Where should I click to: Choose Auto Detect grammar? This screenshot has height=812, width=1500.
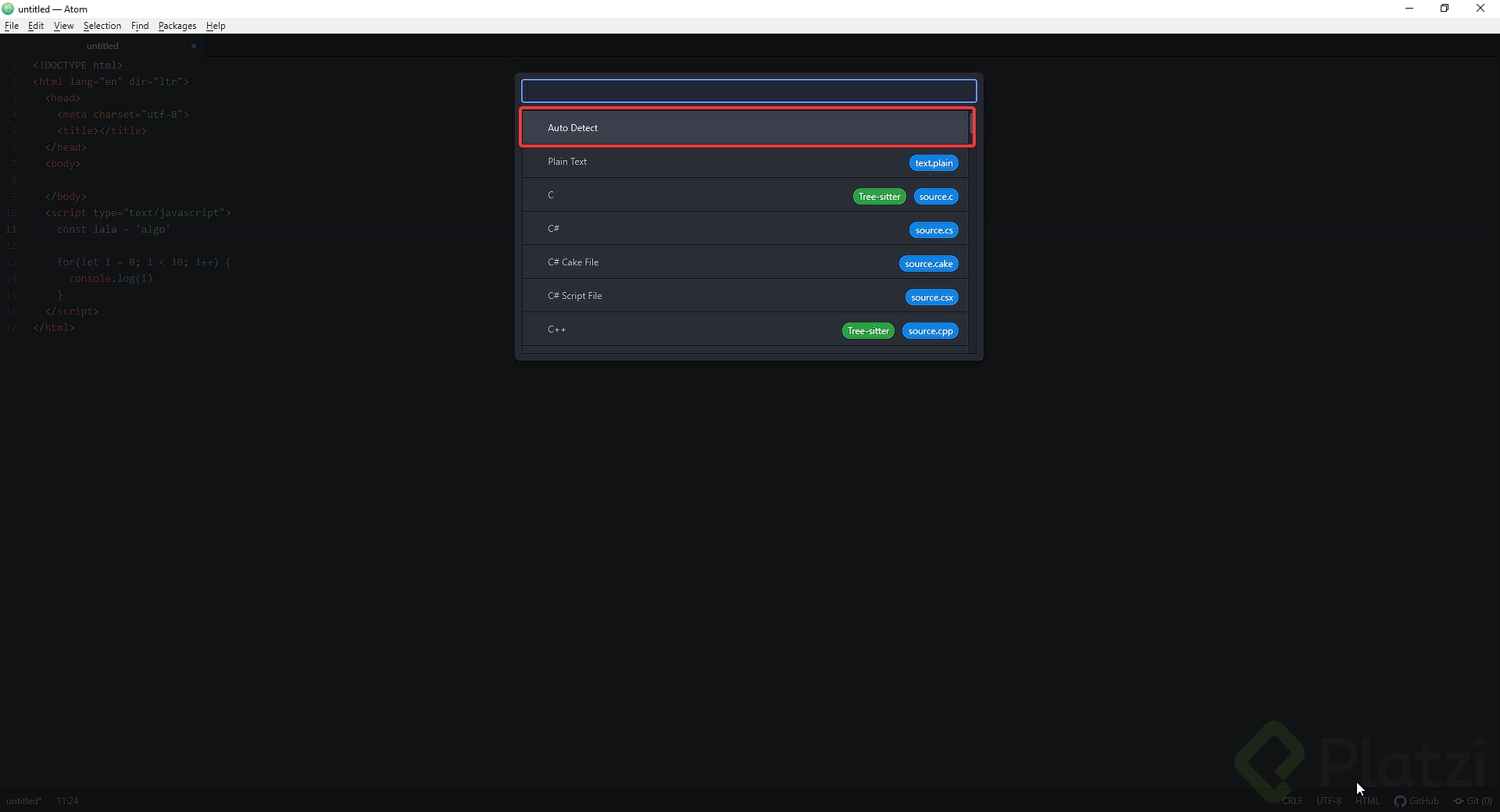[745, 127]
